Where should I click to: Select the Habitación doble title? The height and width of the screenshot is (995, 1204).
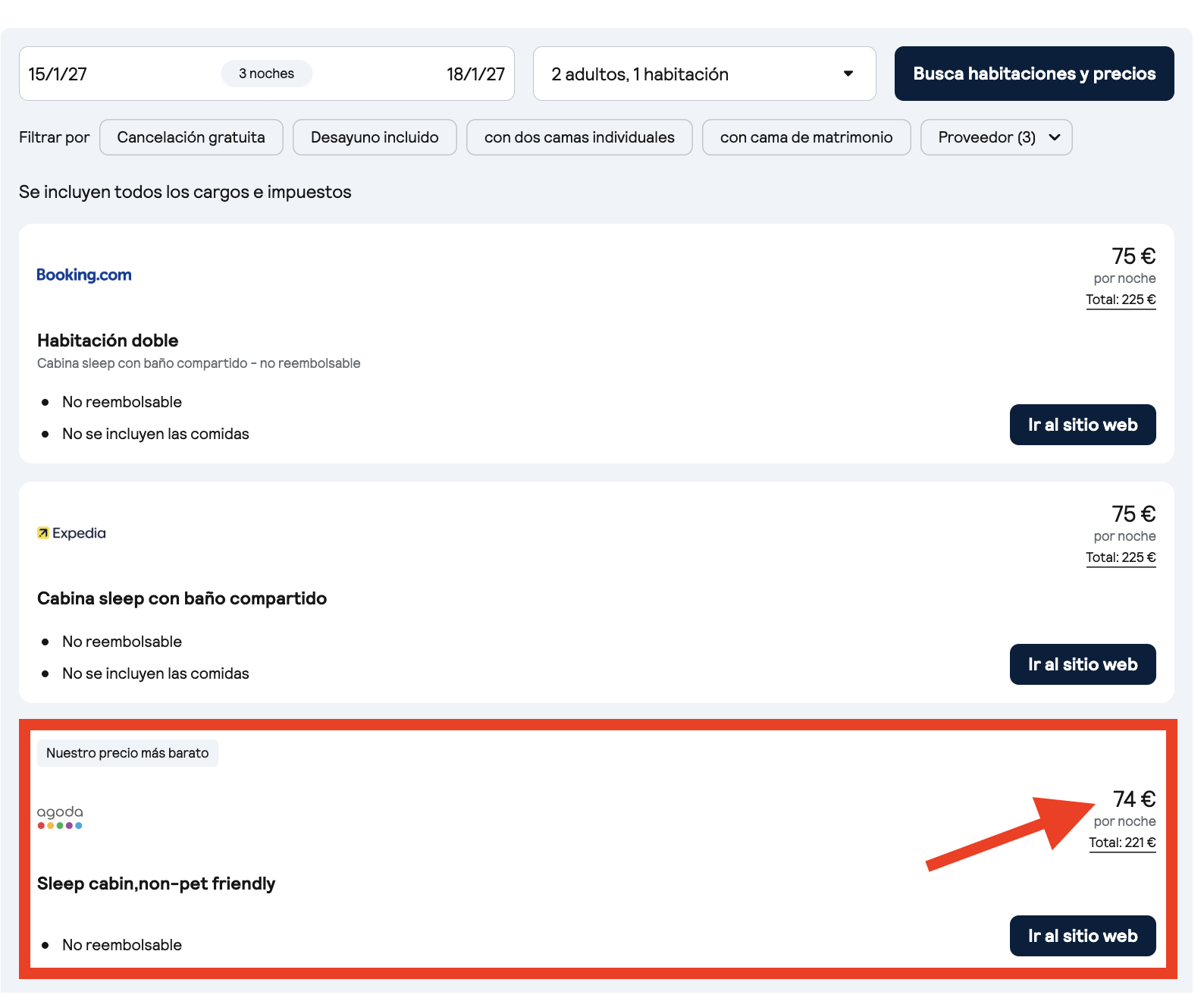(108, 341)
